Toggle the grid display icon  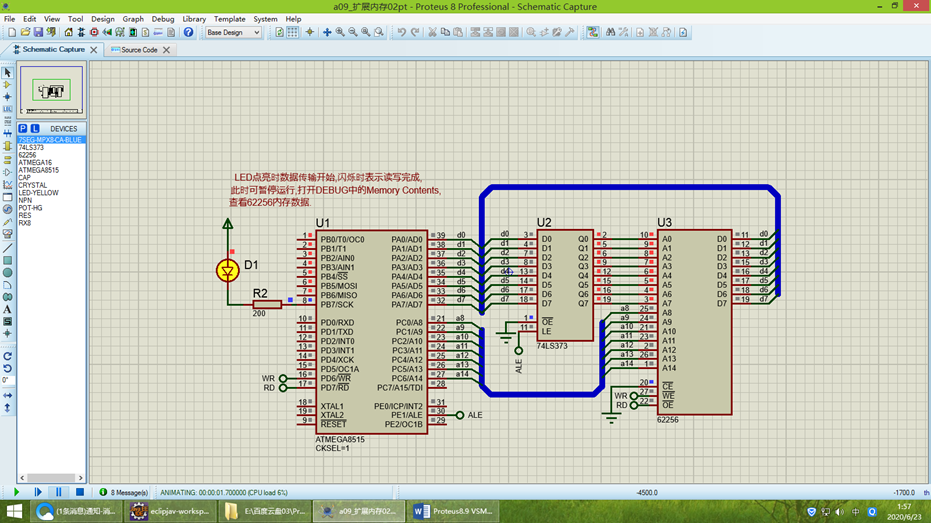[x=292, y=32]
